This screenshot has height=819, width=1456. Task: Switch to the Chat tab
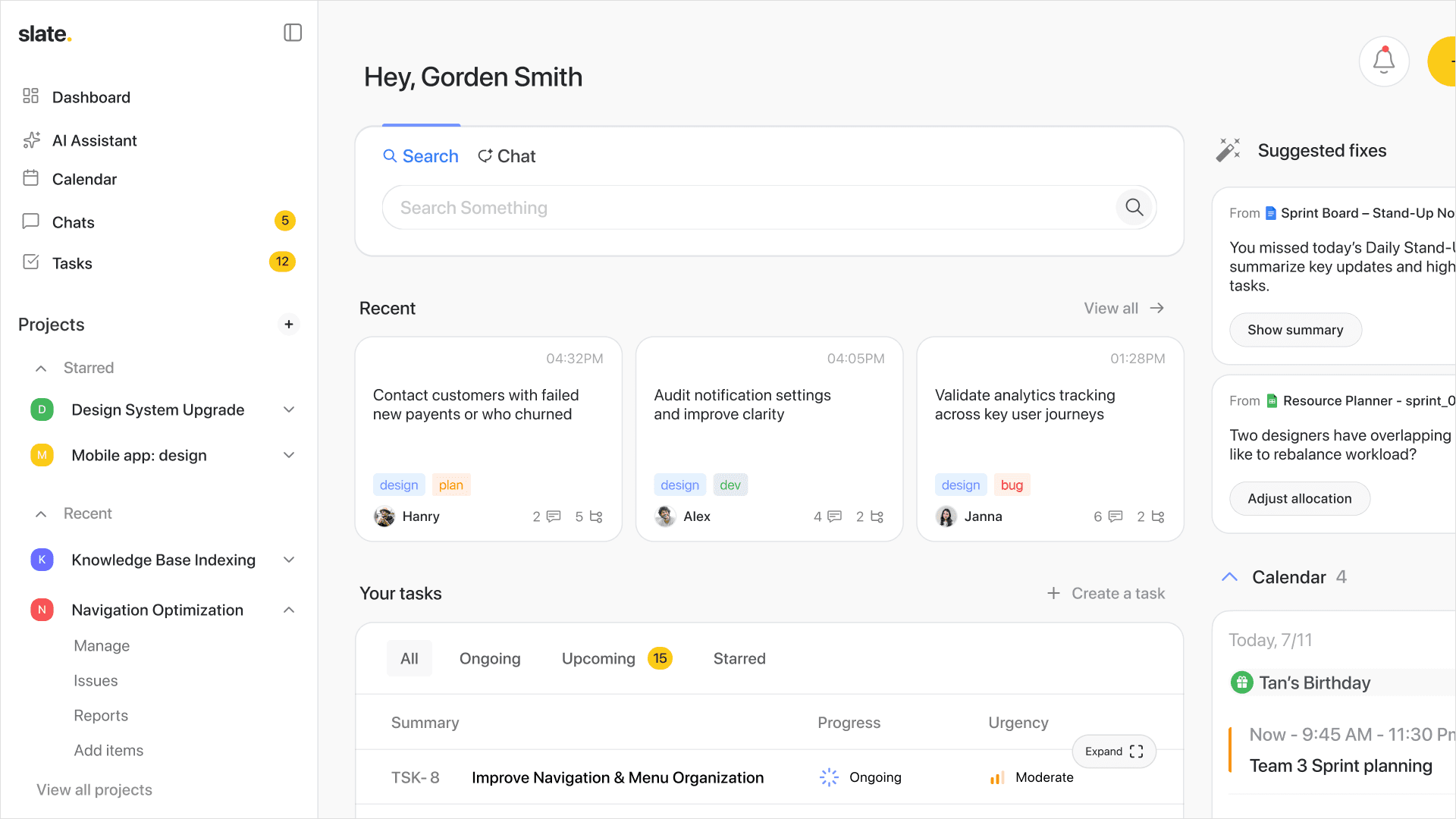click(x=507, y=156)
